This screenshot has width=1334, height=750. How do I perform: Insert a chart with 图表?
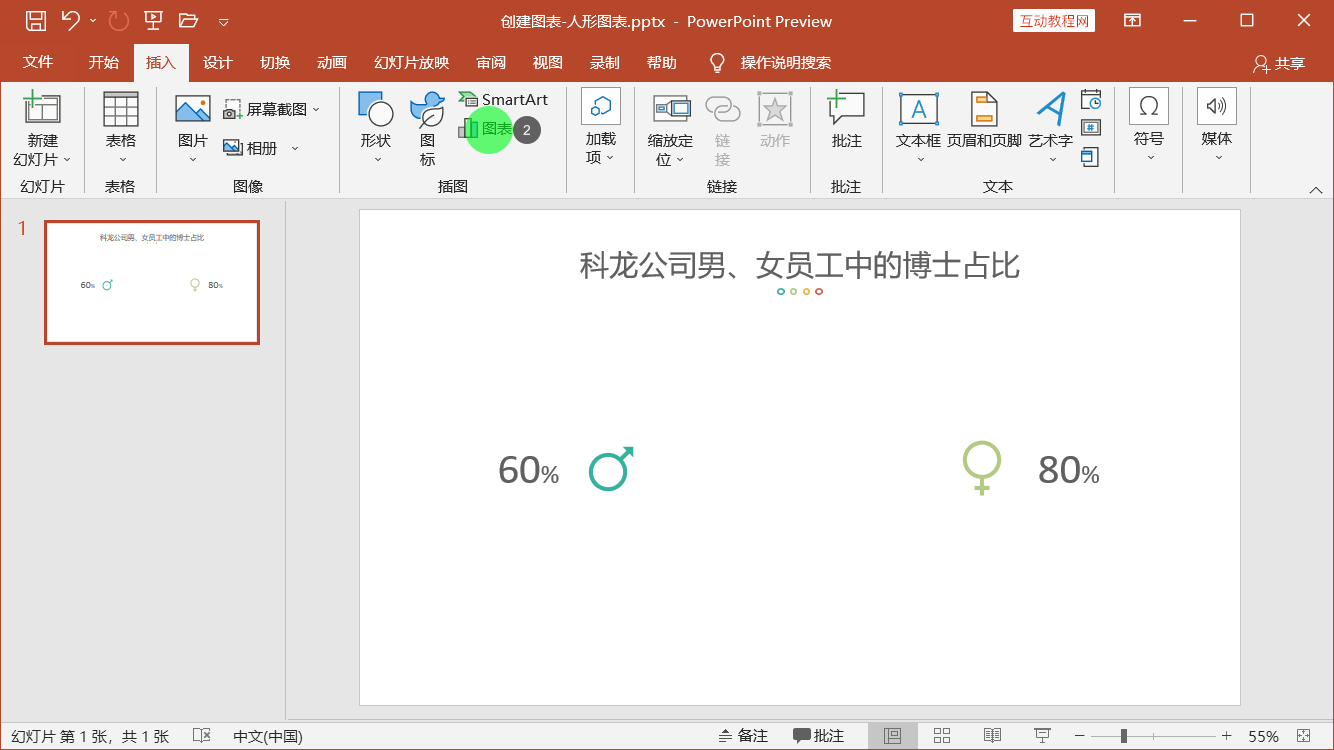point(486,129)
